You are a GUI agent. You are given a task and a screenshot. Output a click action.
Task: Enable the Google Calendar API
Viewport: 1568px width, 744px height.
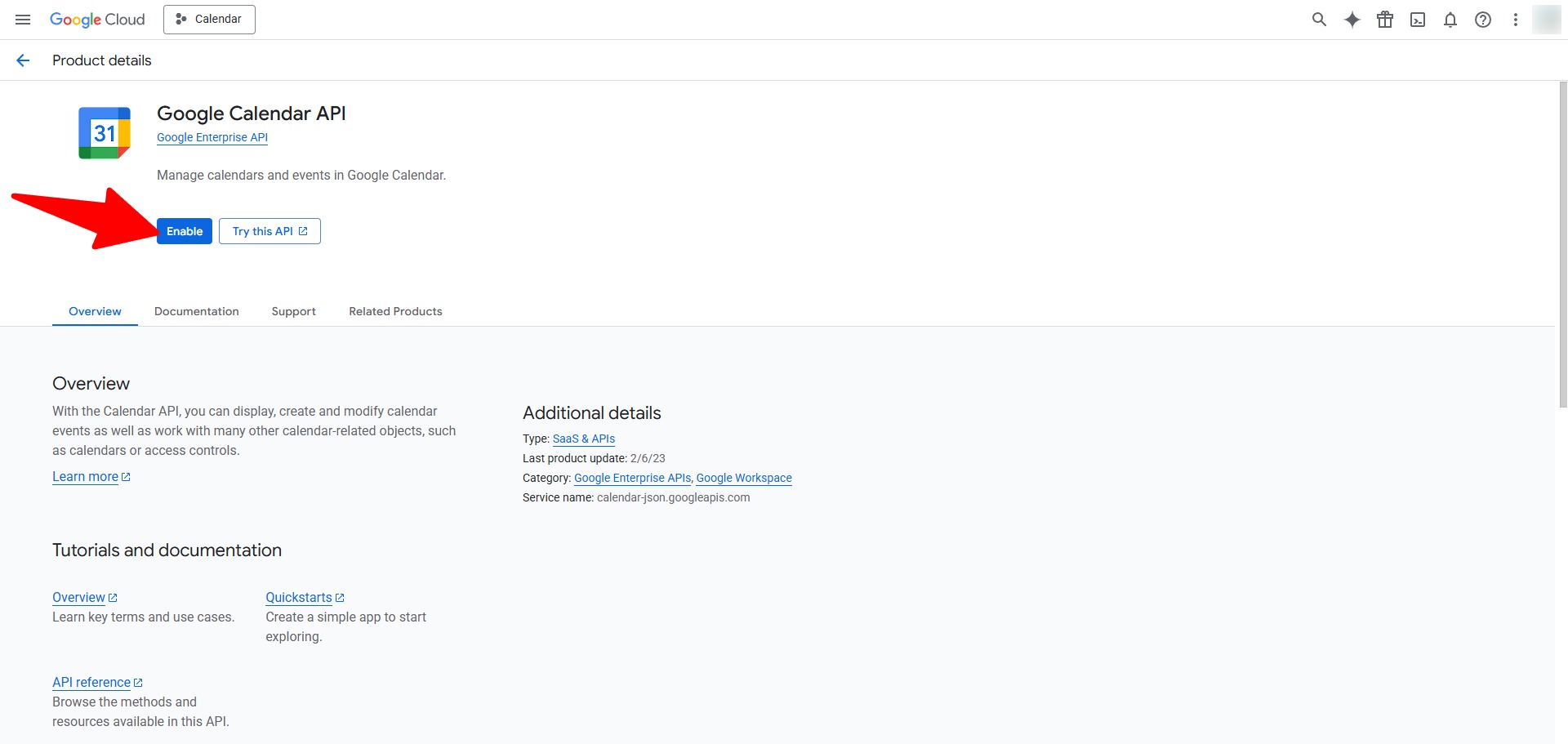(185, 231)
